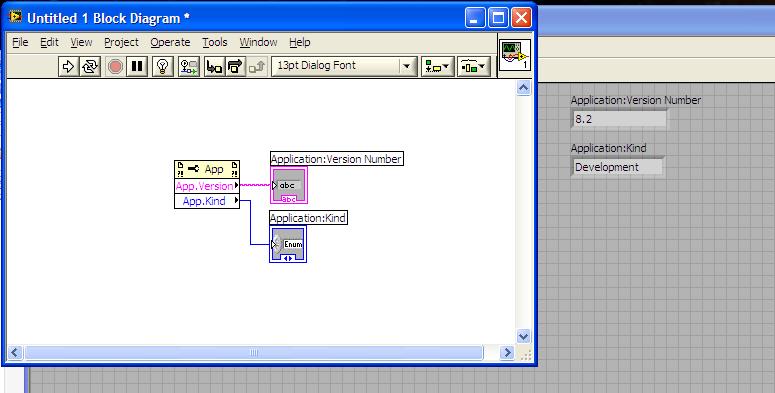The height and width of the screenshot is (393, 775).
Task: Expand the Align Objects dropdown
Action: [x=437, y=66]
